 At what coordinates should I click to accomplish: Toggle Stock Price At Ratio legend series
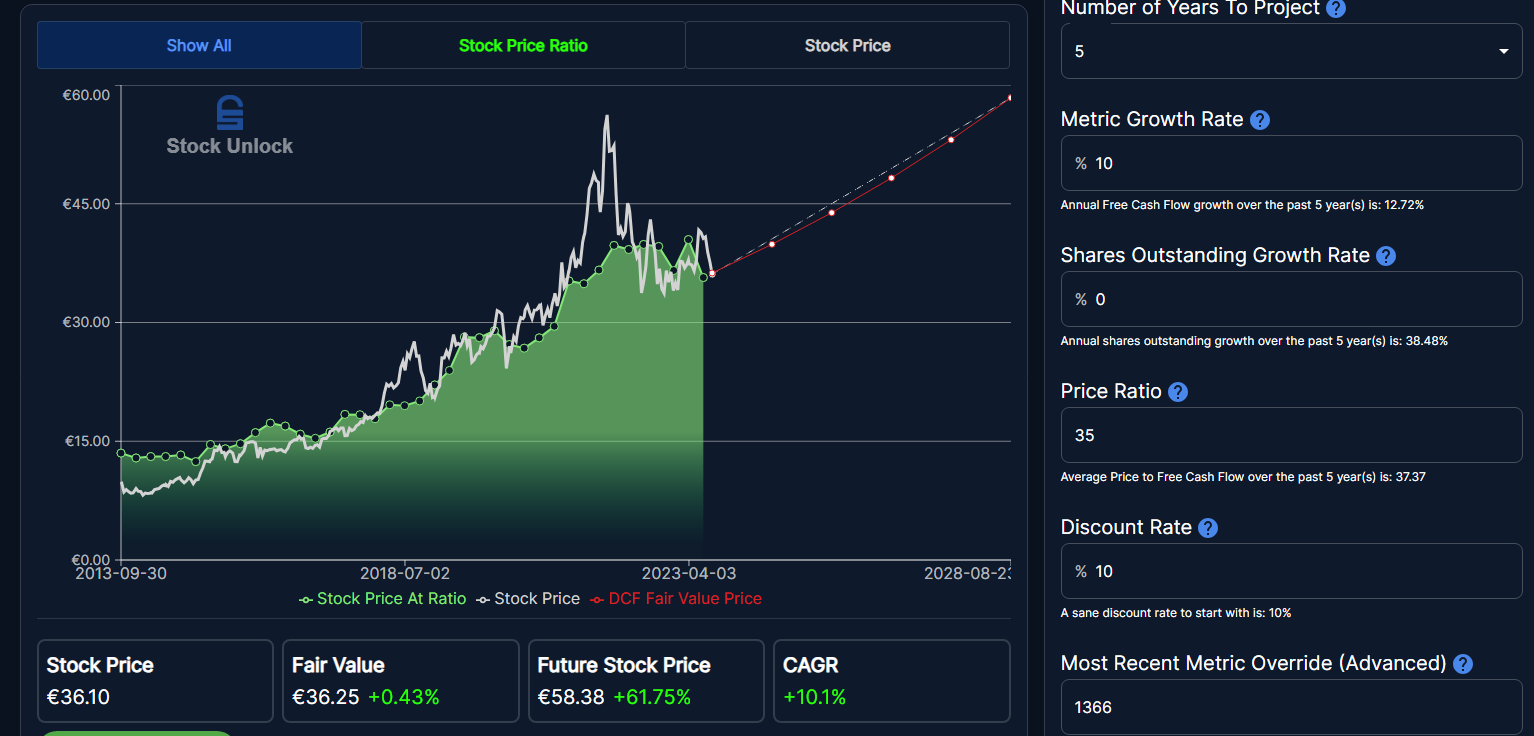point(382,599)
